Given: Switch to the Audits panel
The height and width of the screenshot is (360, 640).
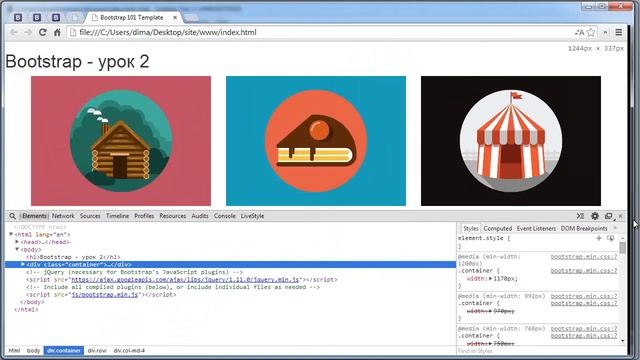Looking at the screenshot, I should point(200,216).
